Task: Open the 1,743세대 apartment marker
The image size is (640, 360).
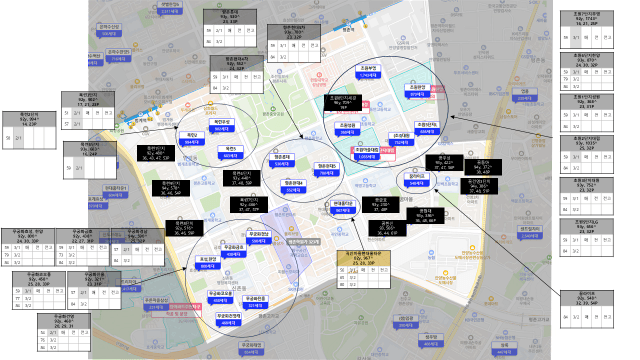Action: point(368,72)
